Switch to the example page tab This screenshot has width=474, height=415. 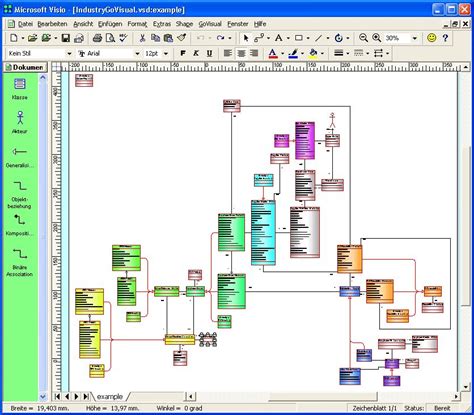click(x=110, y=397)
